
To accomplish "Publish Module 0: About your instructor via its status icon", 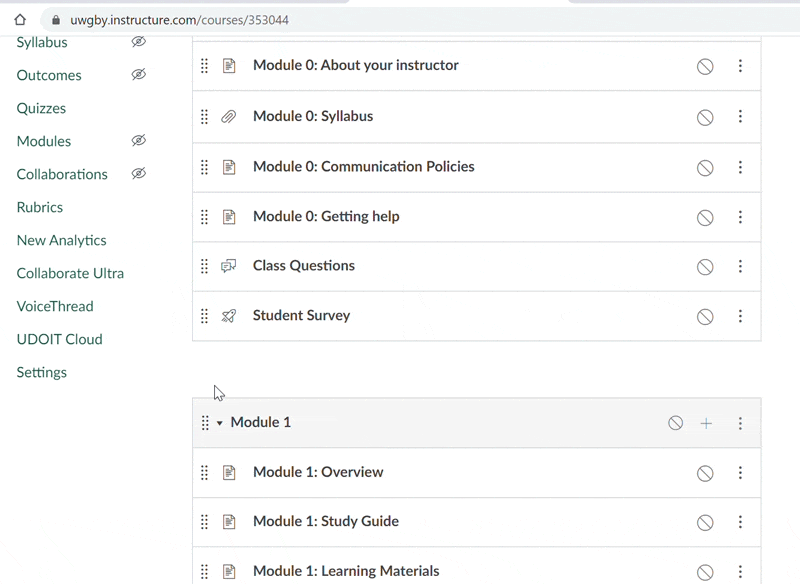I will pos(705,66).
